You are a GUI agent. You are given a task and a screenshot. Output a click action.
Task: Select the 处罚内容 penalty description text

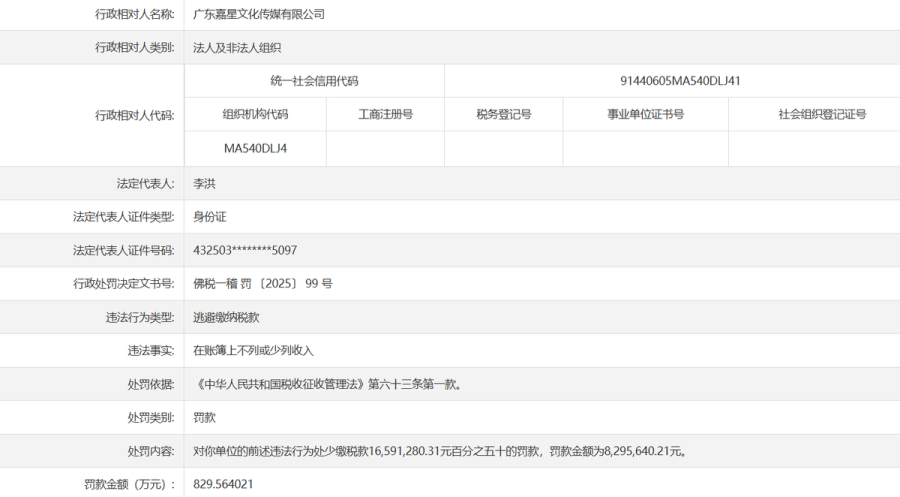click(x=439, y=452)
